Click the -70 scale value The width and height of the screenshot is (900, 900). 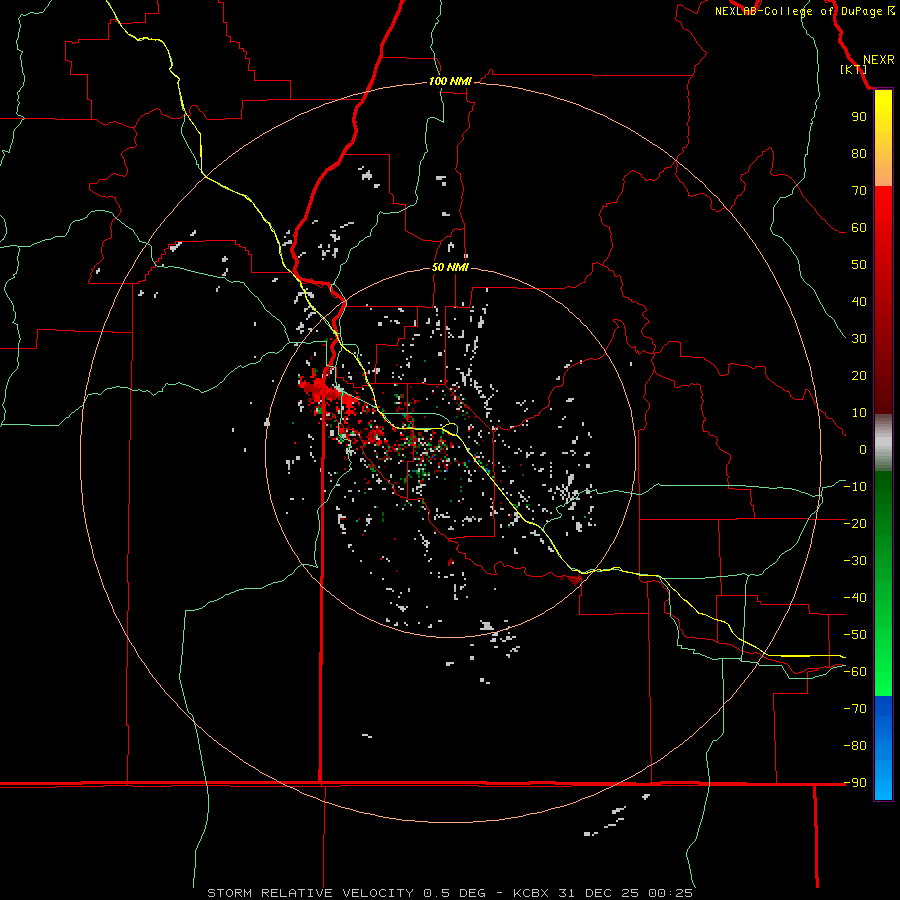(x=855, y=709)
